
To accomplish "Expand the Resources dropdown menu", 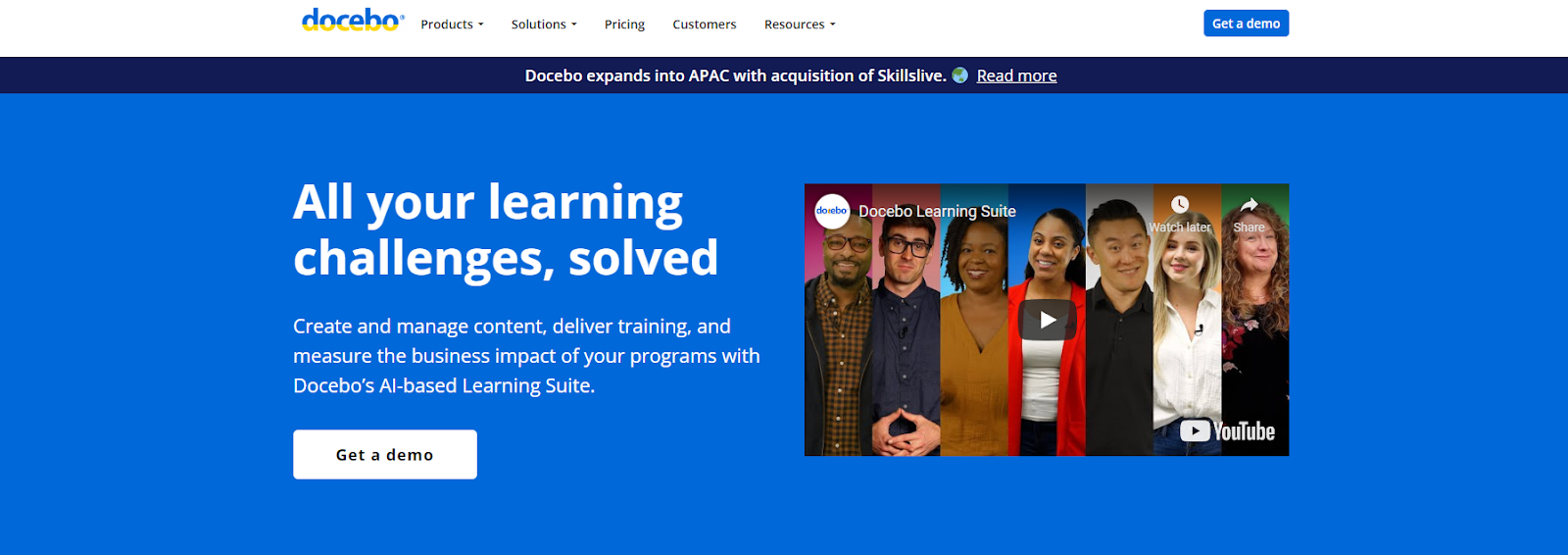I will pos(800,25).
